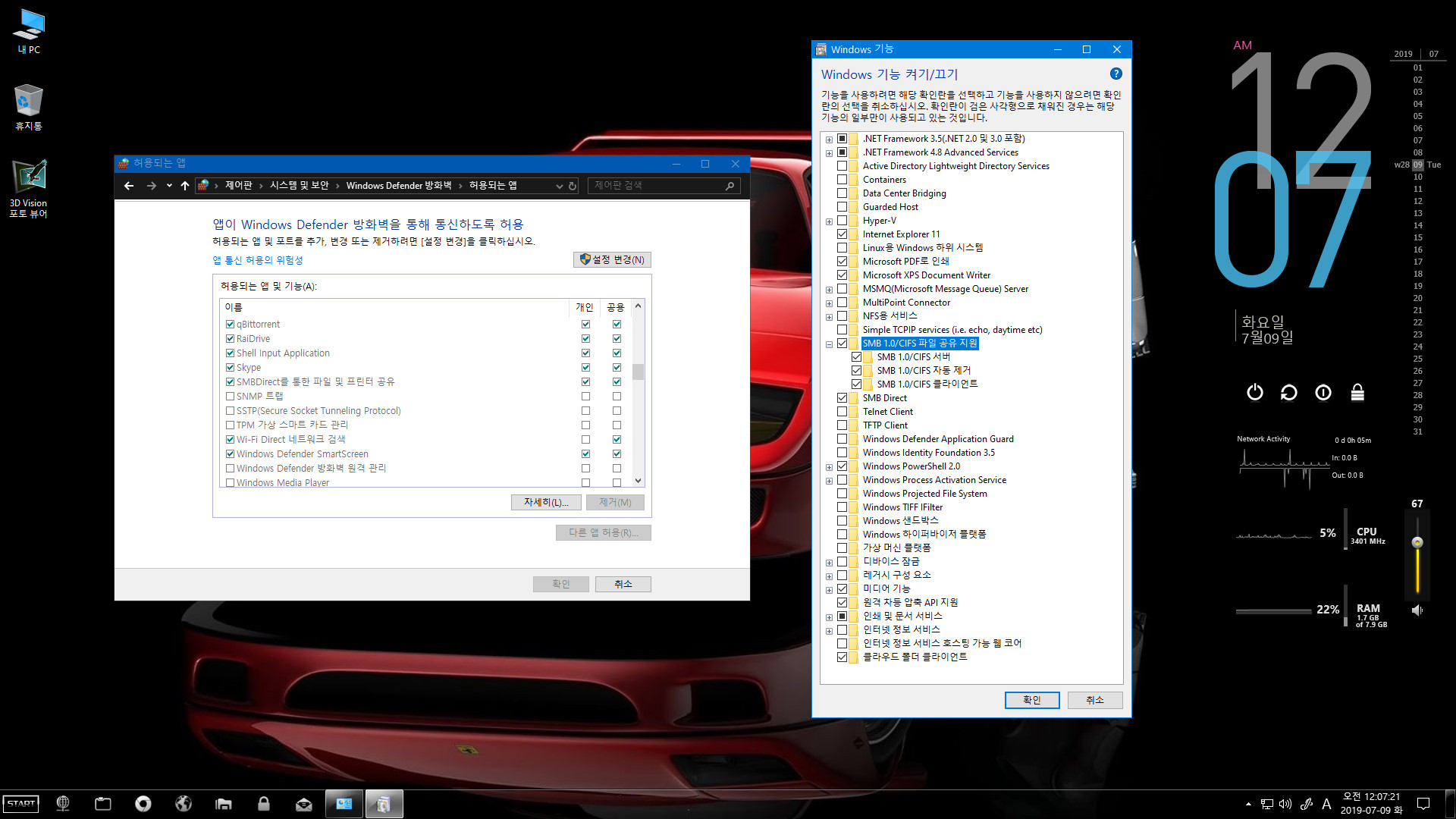The width and height of the screenshot is (1456, 819).
Task: Switch to the Windows Features taskbar item
Action: tap(384, 804)
